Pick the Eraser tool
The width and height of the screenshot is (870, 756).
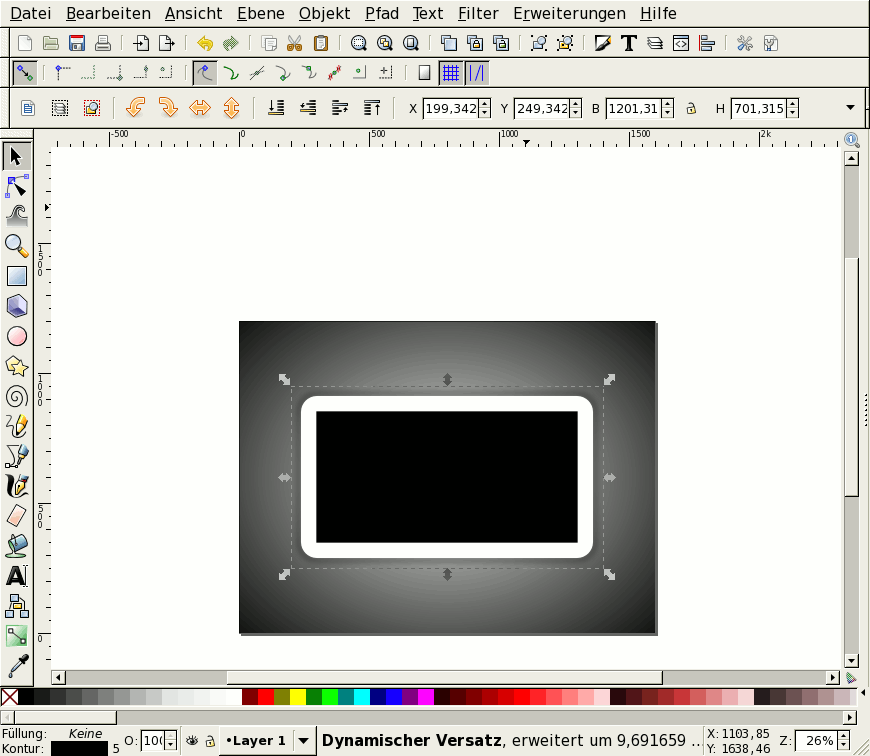point(17,515)
